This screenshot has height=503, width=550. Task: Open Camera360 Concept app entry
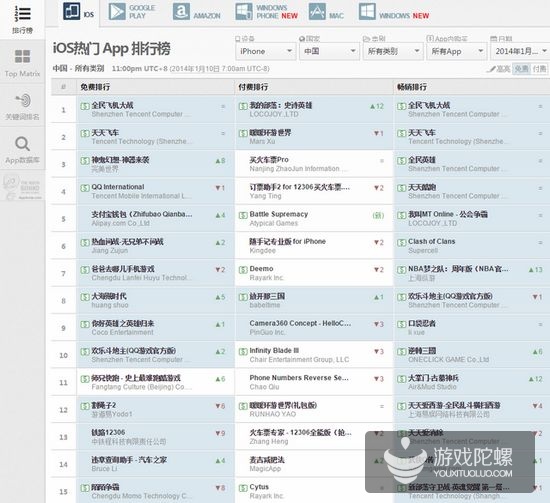[300, 323]
